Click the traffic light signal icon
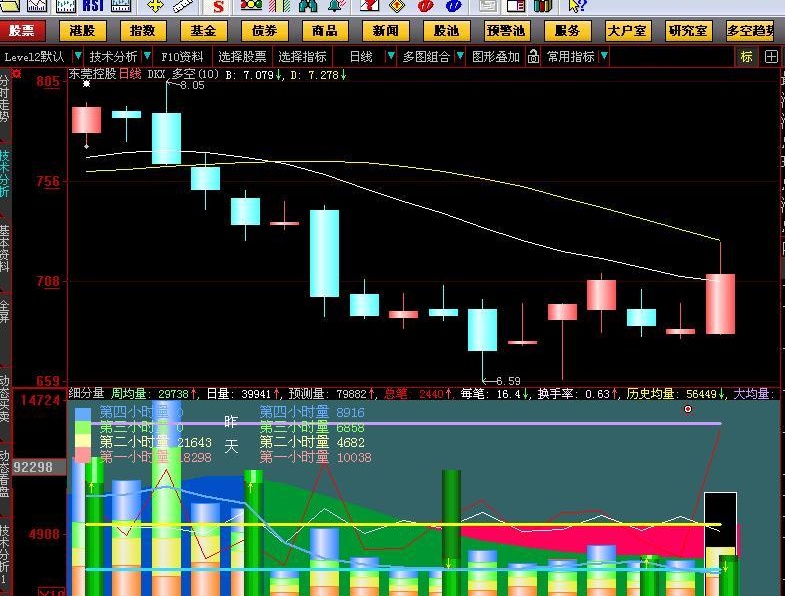This screenshot has width=785, height=596. (x=251, y=6)
